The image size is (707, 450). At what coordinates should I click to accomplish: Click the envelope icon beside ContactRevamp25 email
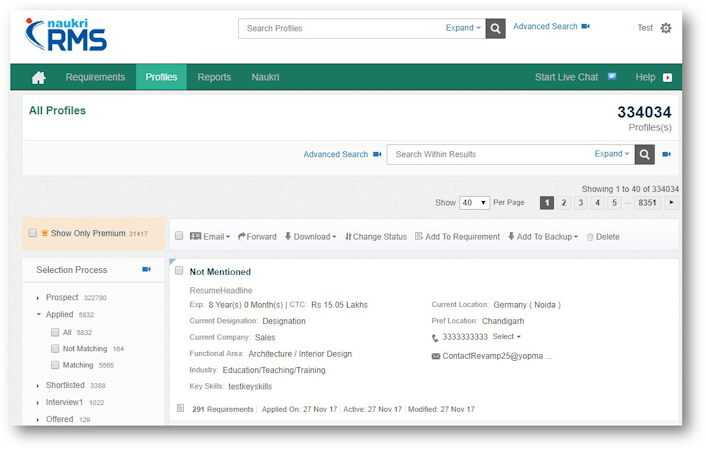pyautogui.click(x=436, y=356)
